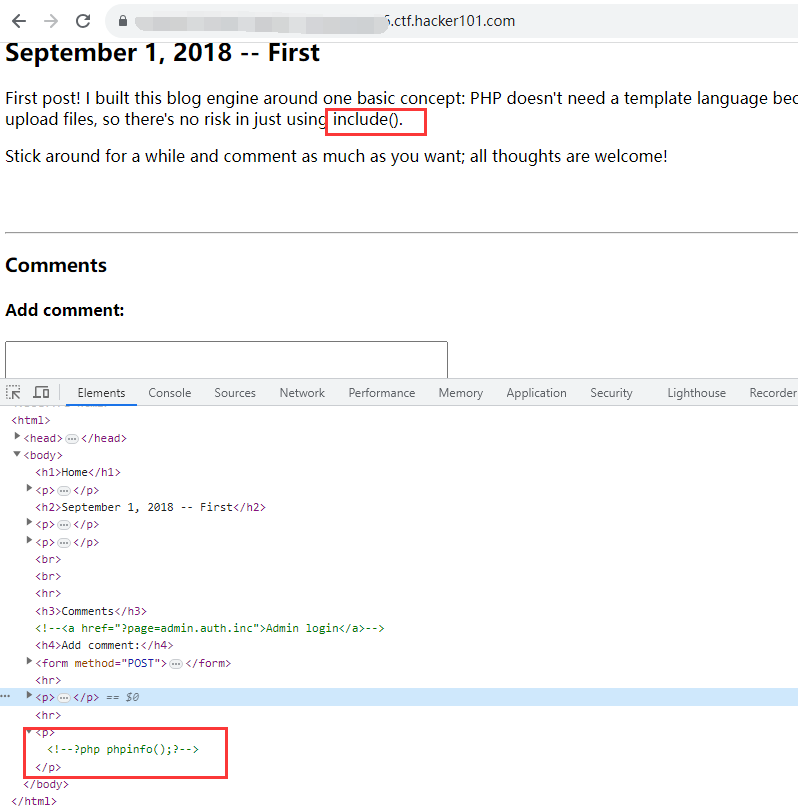Click the 'Add comment:' label on the page
The image size is (798, 809).
64,310
